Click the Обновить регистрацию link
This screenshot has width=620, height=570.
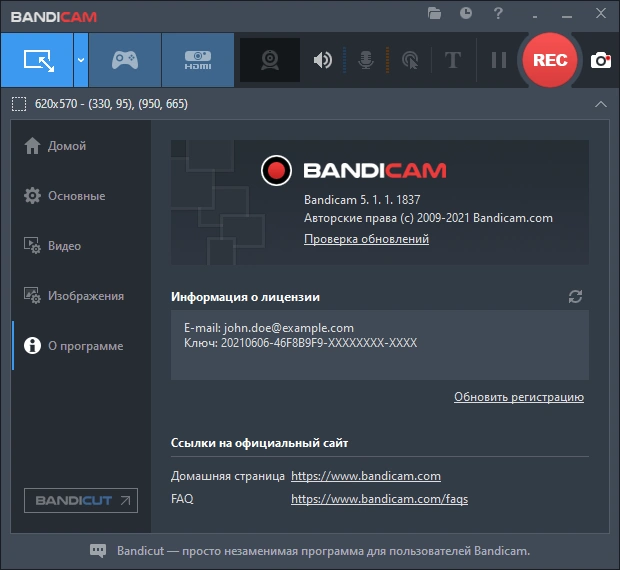click(519, 397)
